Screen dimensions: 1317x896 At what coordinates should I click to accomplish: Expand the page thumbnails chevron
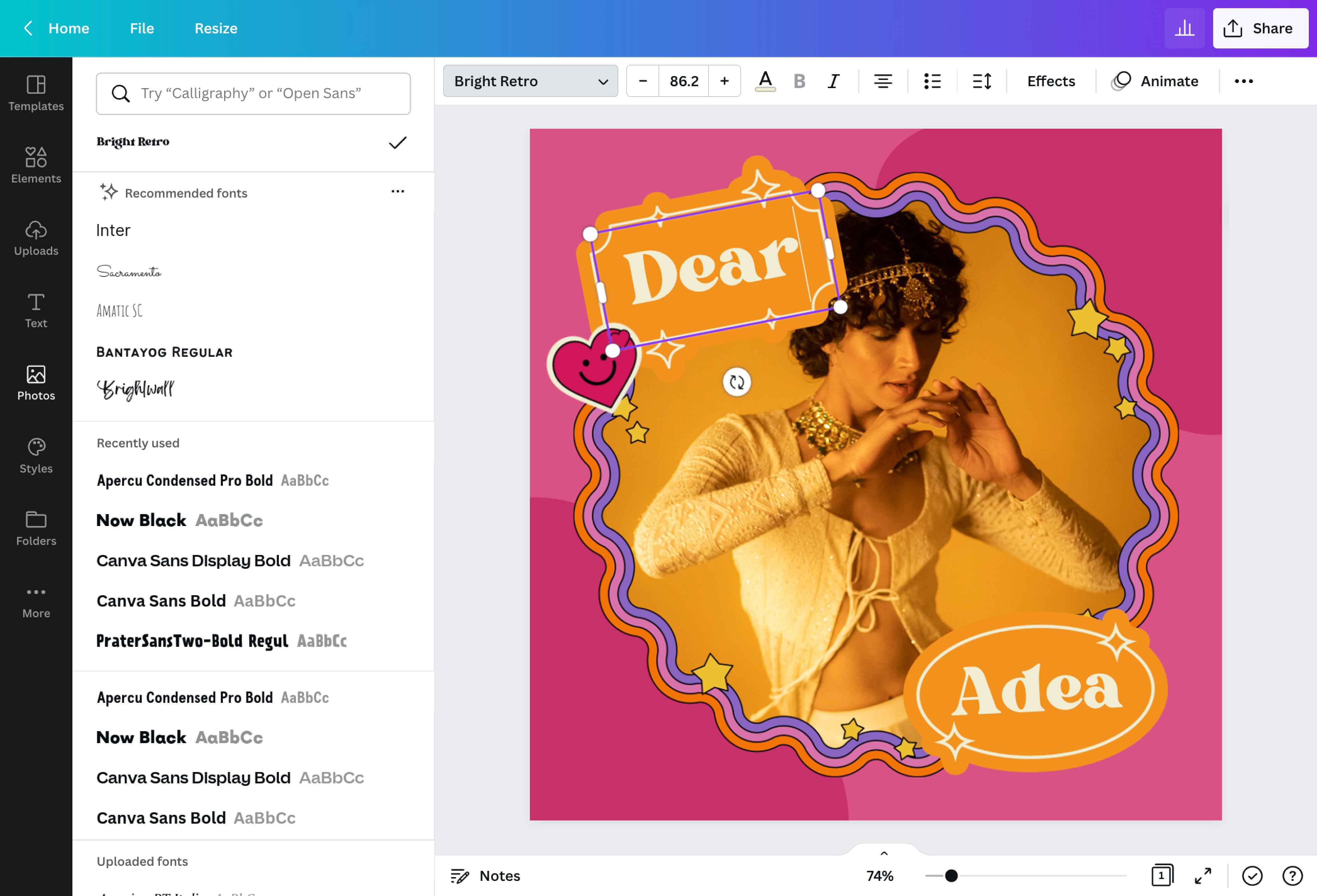884,853
